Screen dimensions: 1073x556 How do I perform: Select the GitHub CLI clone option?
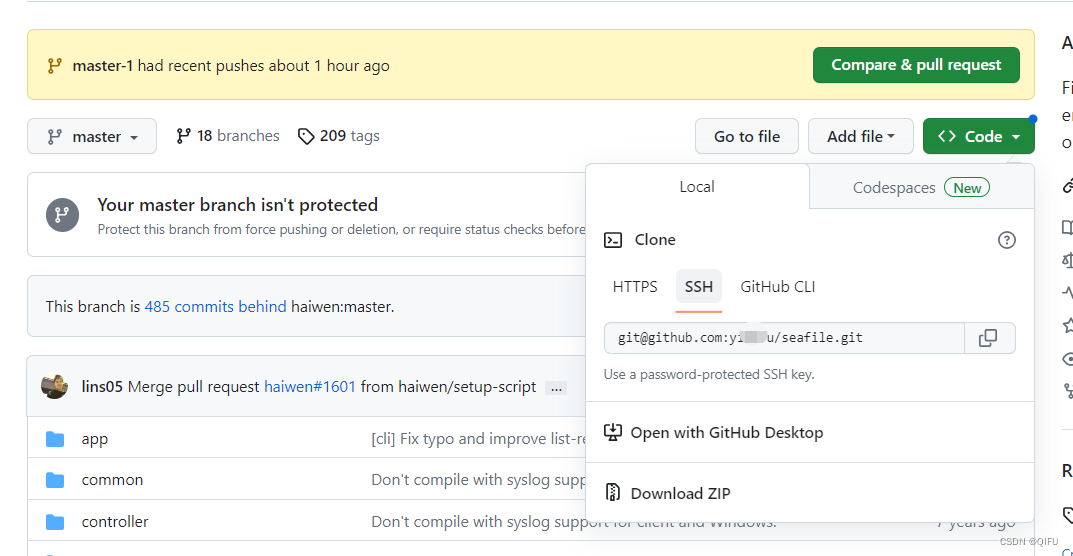click(x=777, y=287)
